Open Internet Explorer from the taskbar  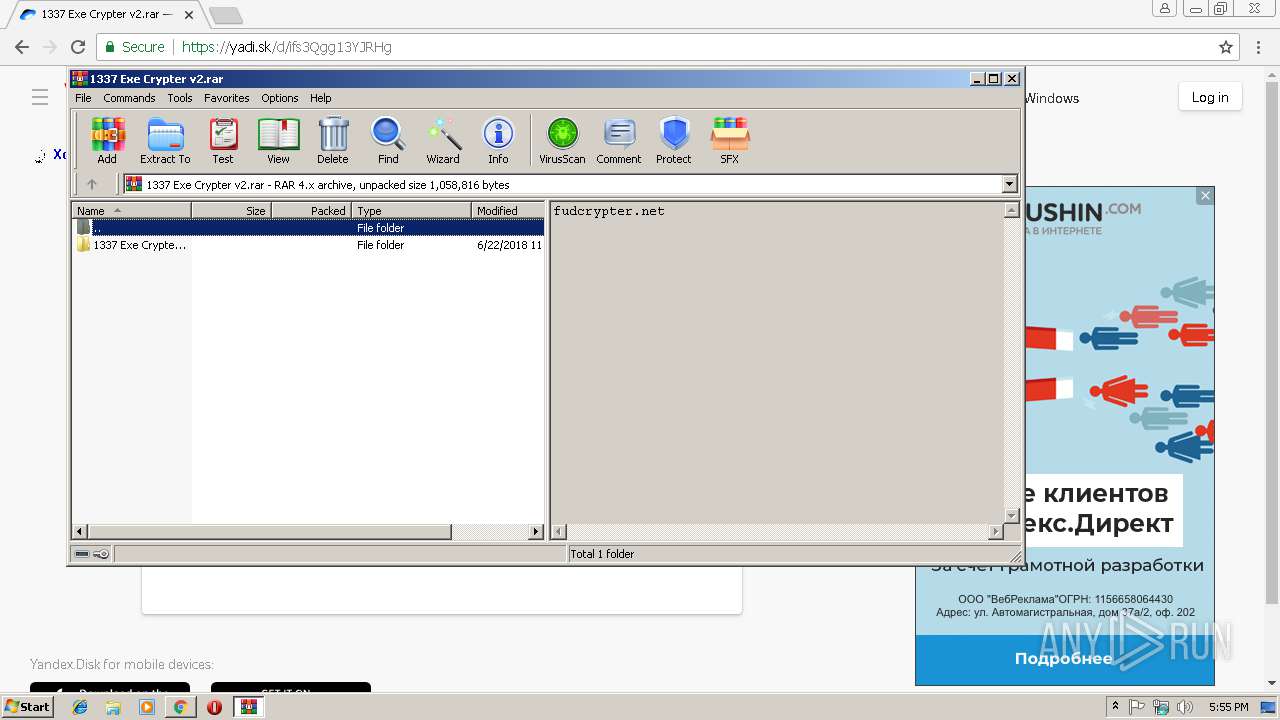80,707
